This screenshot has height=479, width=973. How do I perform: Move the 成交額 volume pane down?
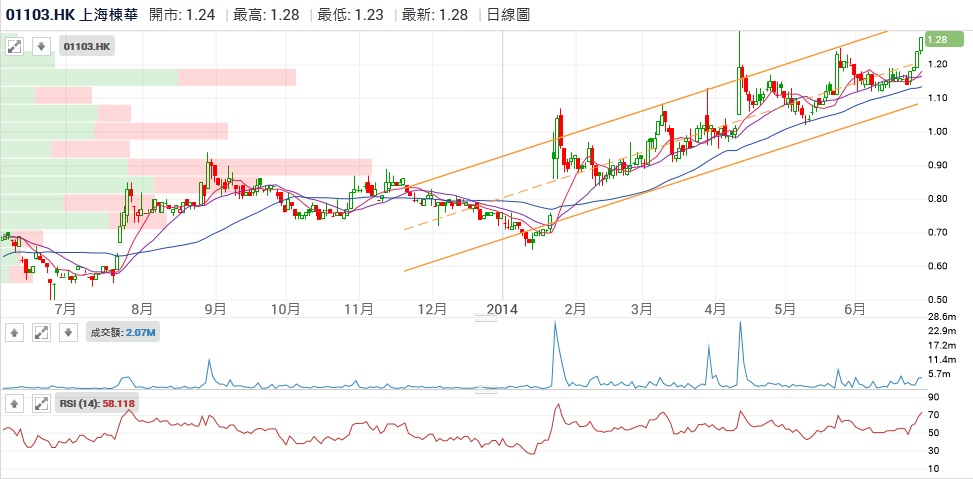65,333
